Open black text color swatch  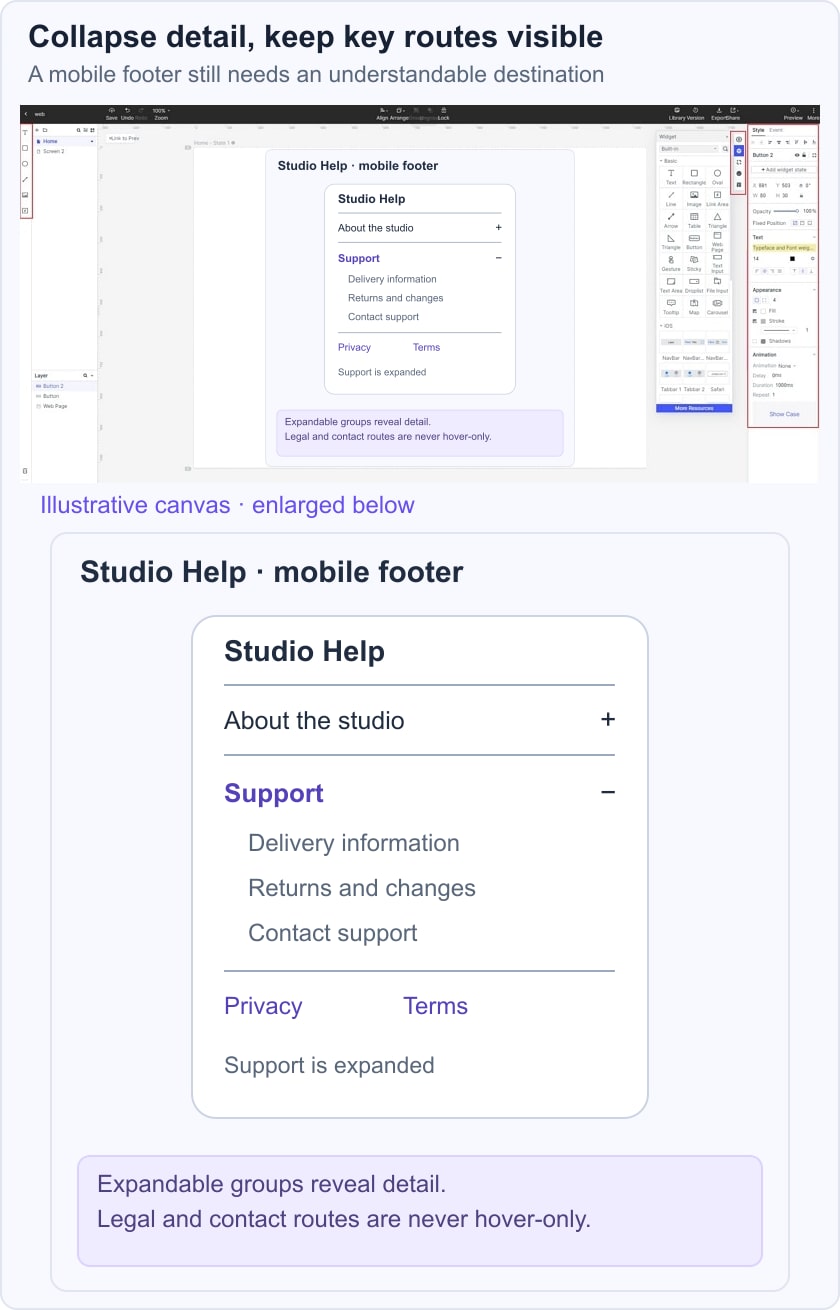click(x=792, y=259)
